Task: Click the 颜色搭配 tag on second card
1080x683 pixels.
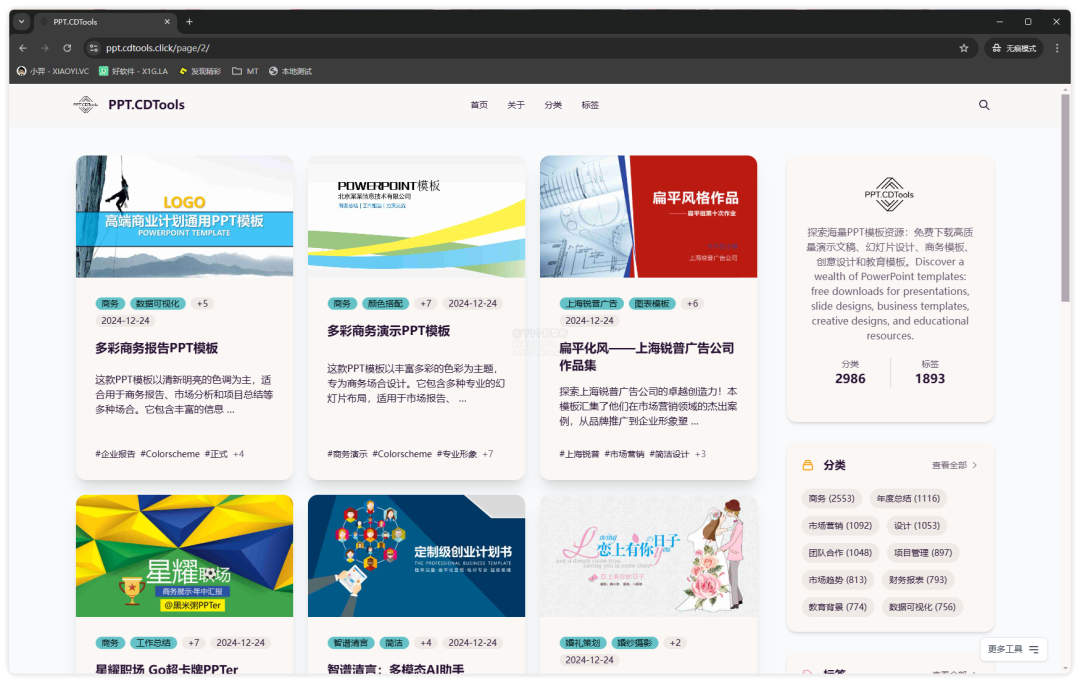Action: tap(386, 304)
